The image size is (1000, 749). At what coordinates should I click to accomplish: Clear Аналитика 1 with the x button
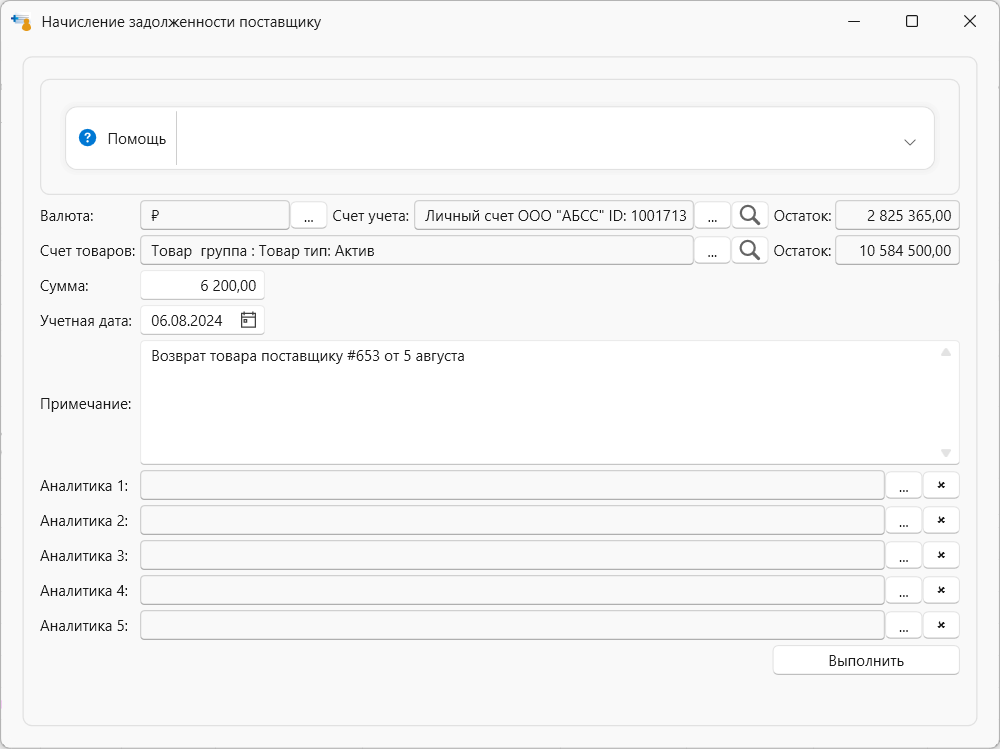941,486
